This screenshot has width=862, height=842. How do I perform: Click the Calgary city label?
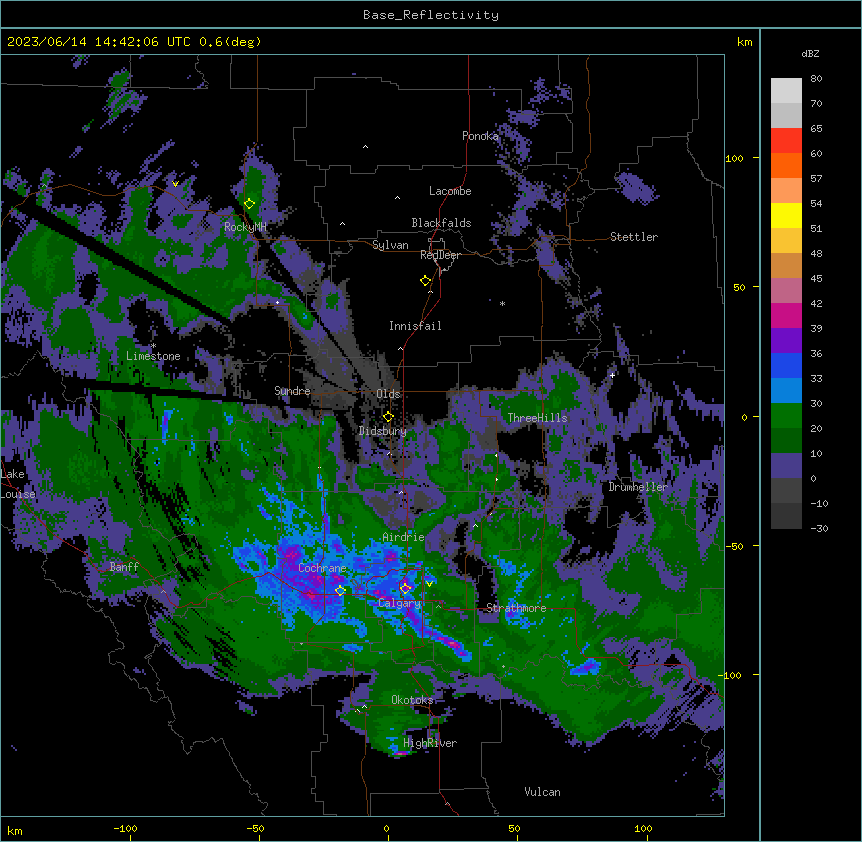click(x=399, y=603)
